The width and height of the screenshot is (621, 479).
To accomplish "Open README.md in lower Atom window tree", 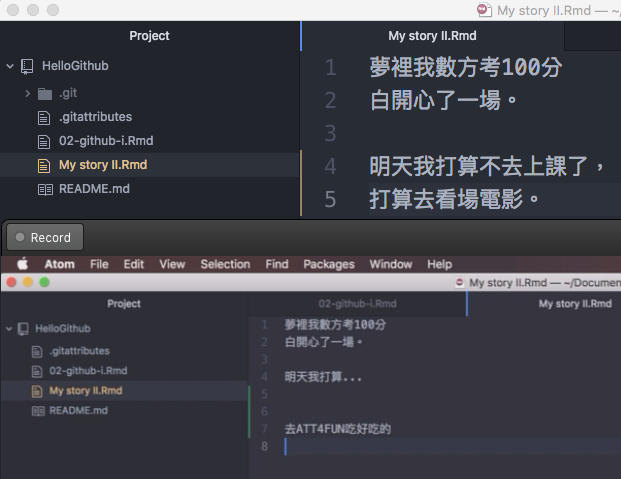I will [x=78, y=410].
